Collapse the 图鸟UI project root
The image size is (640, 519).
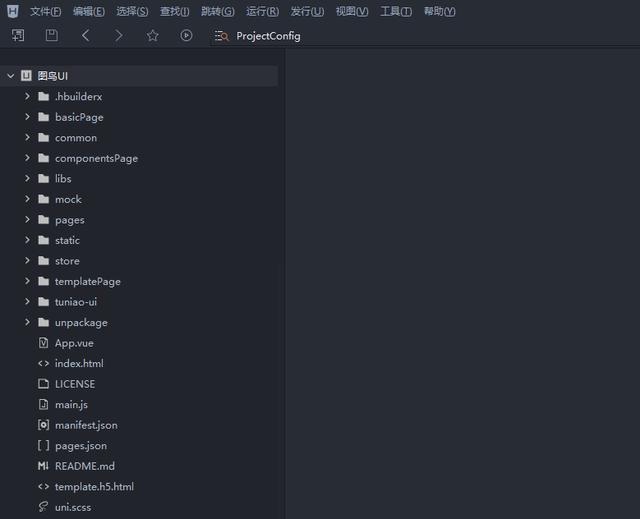(11, 75)
